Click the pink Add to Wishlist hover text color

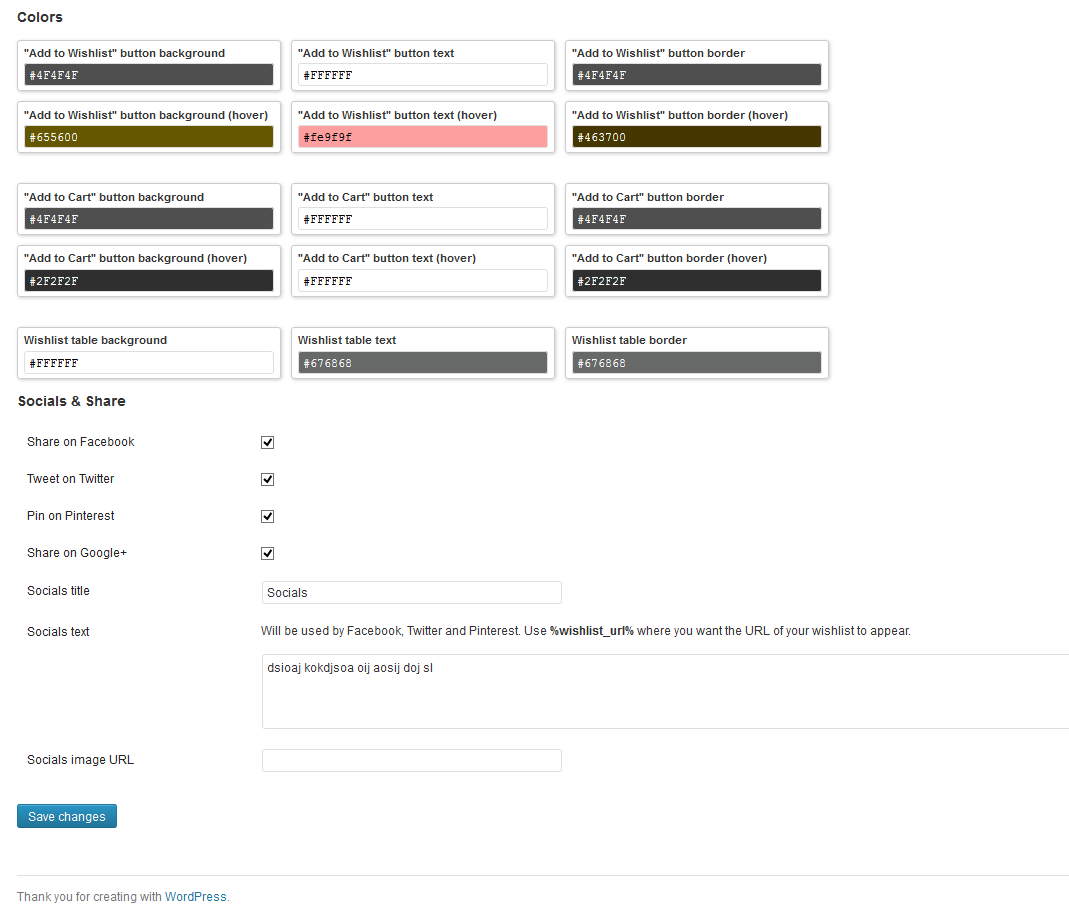point(422,137)
